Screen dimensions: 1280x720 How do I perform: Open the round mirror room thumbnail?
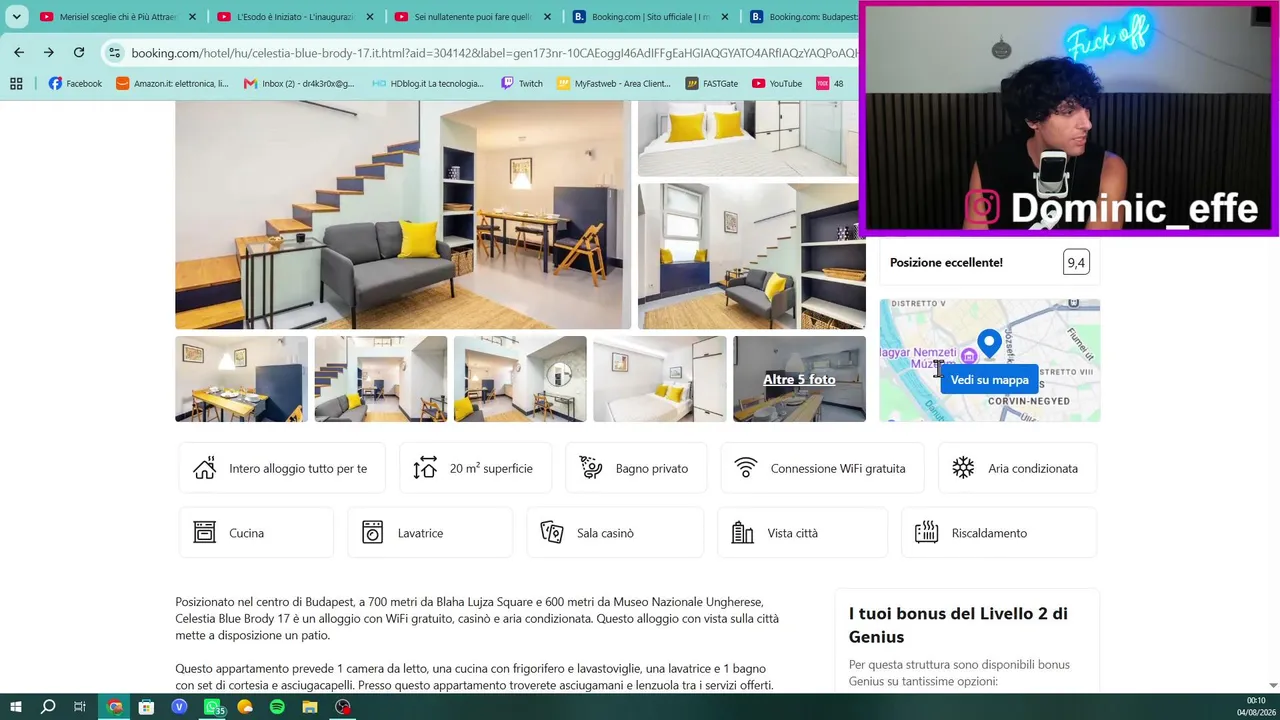[x=520, y=379]
